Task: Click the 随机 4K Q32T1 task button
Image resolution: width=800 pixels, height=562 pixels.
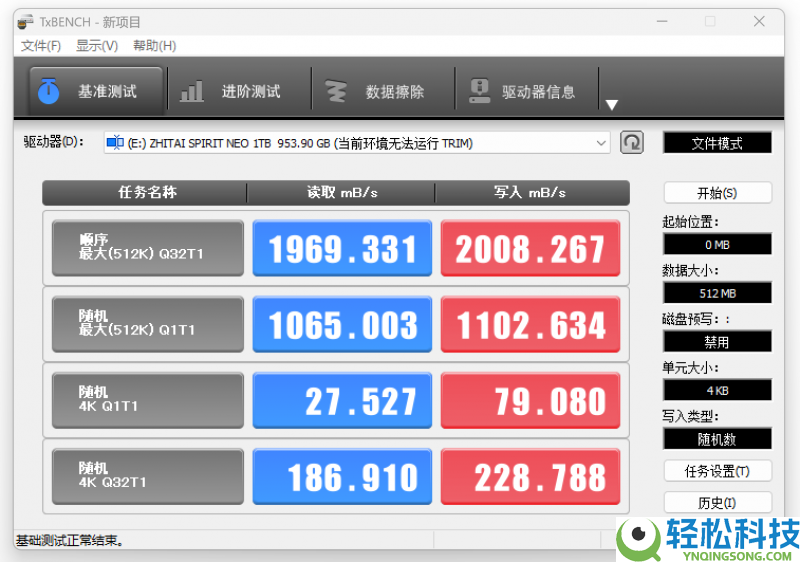Action: click(x=148, y=477)
